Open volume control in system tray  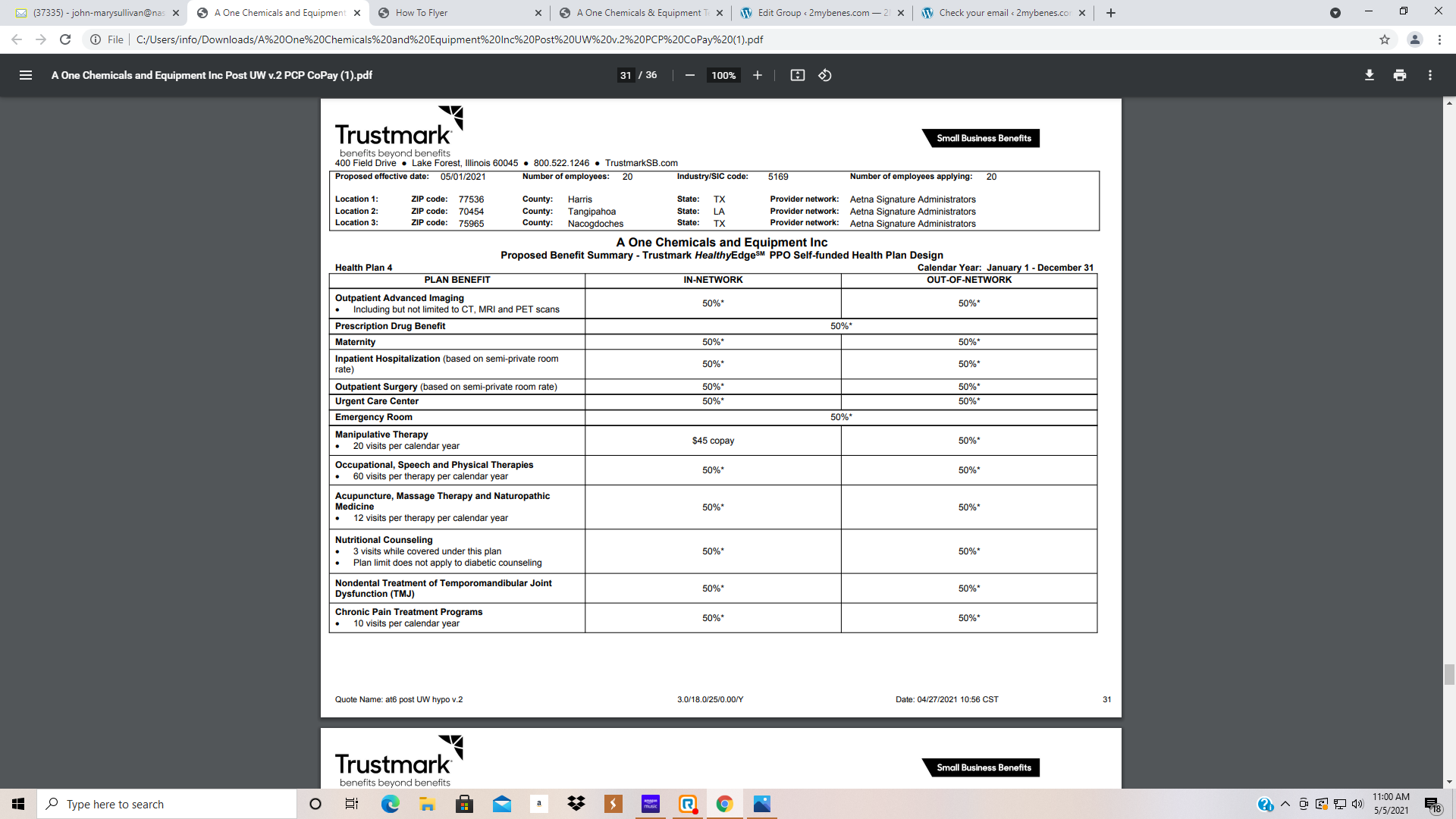(x=1357, y=804)
